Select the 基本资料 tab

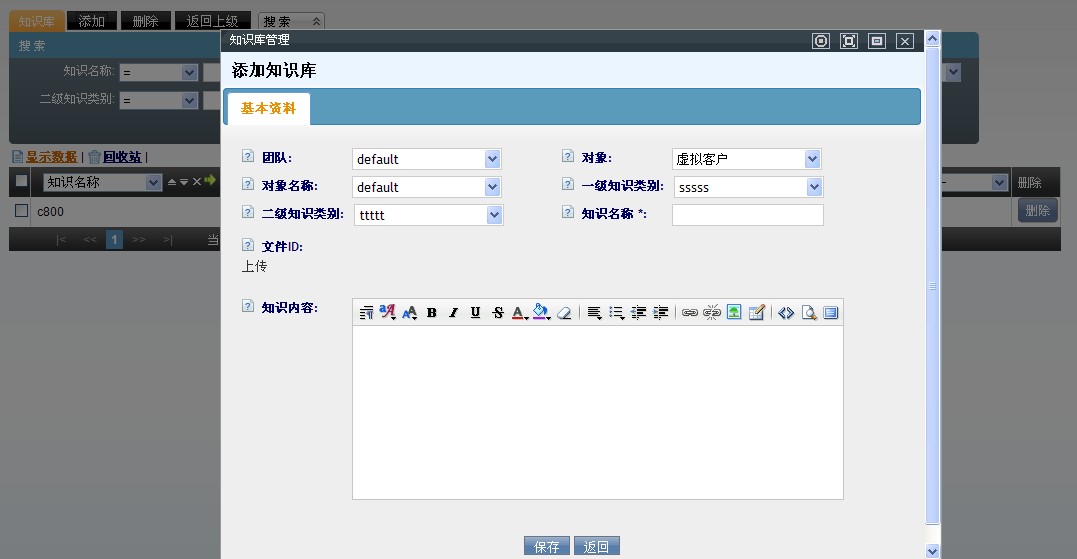click(268, 109)
